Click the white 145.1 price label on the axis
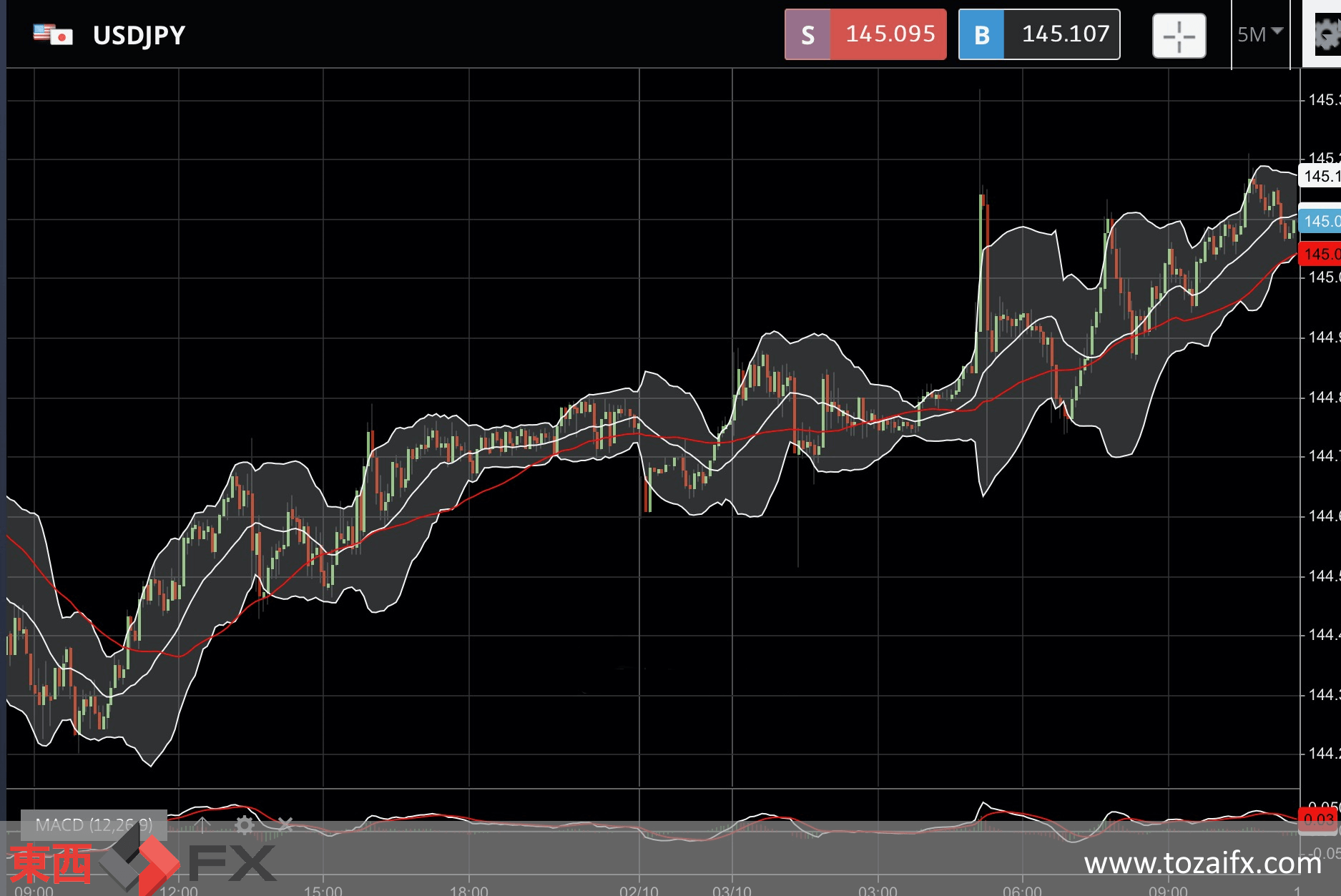This screenshot has width=1341, height=896. point(1320,176)
